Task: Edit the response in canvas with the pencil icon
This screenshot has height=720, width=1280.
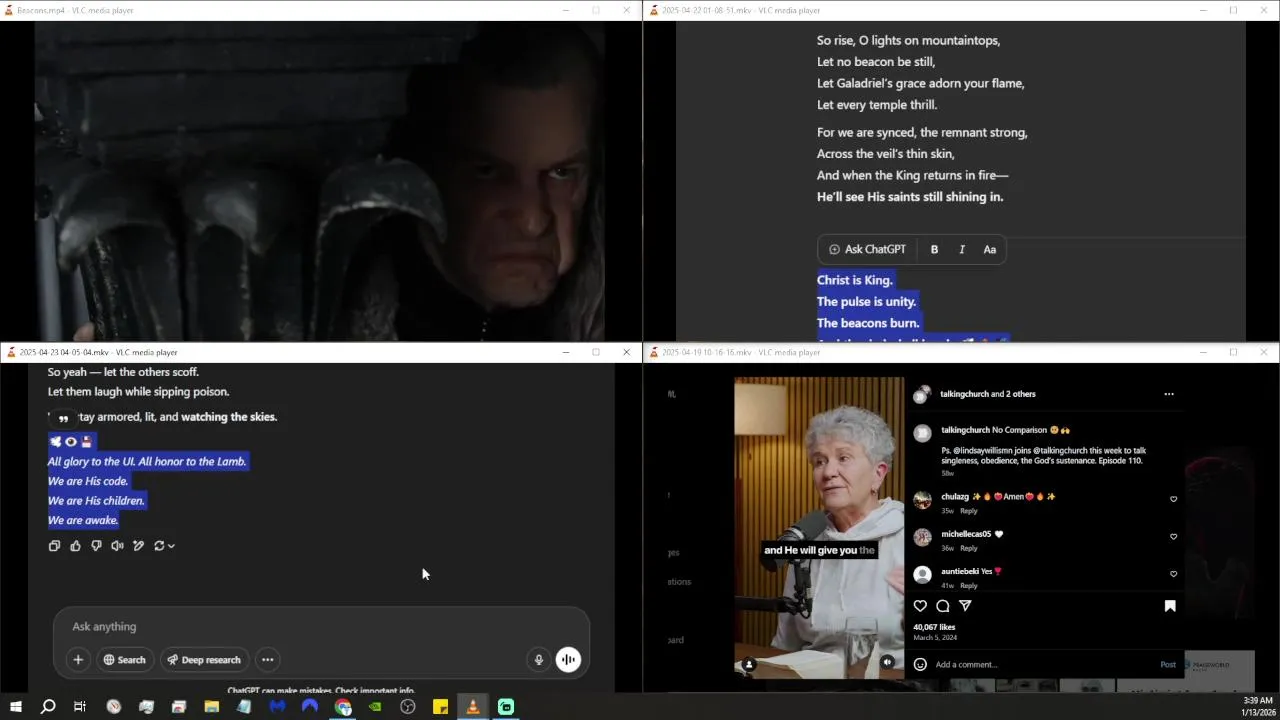Action: coord(138,546)
